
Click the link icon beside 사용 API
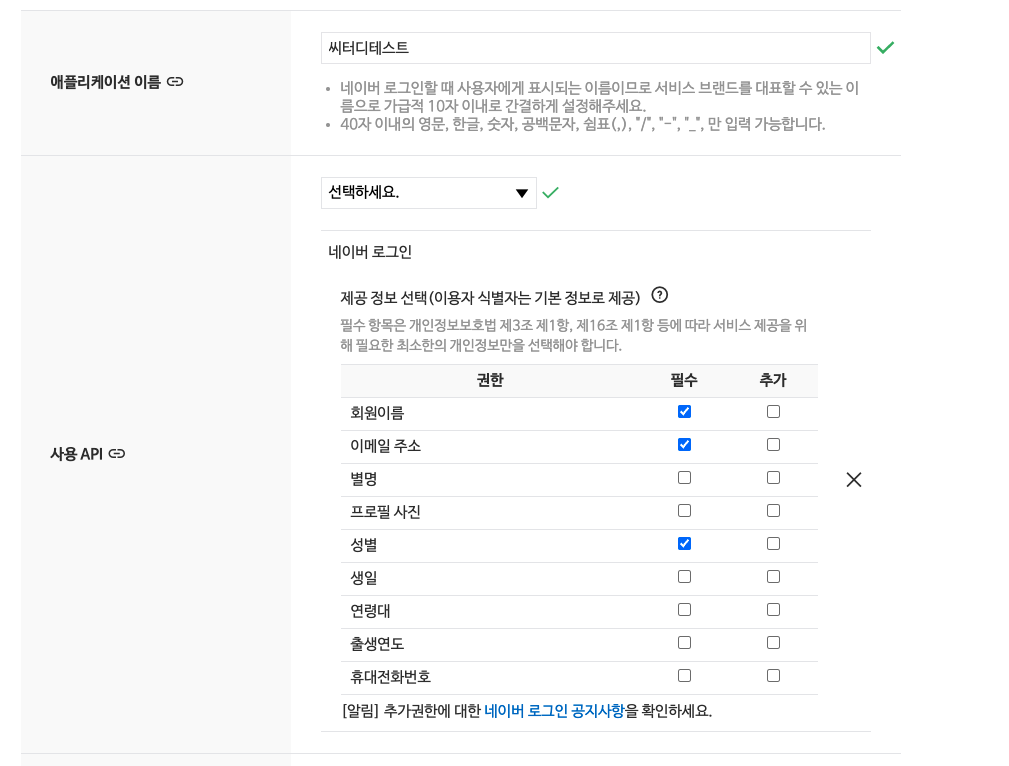[x=117, y=454]
